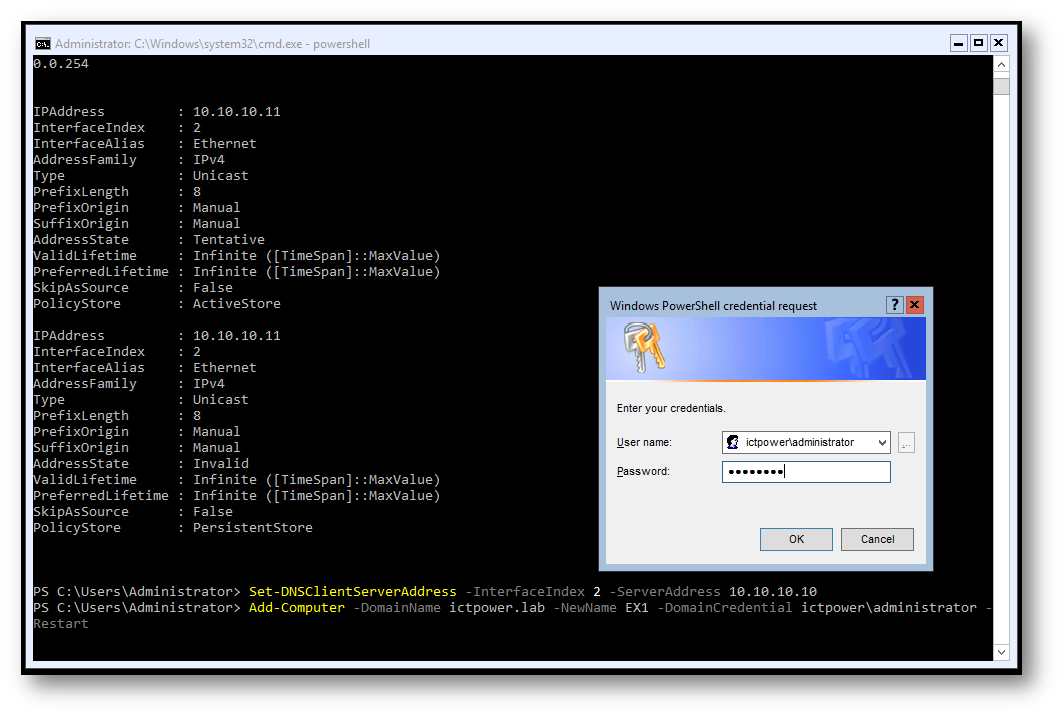Open the browse button next to User name
The image size is (1064, 717).
coord(906,442)
